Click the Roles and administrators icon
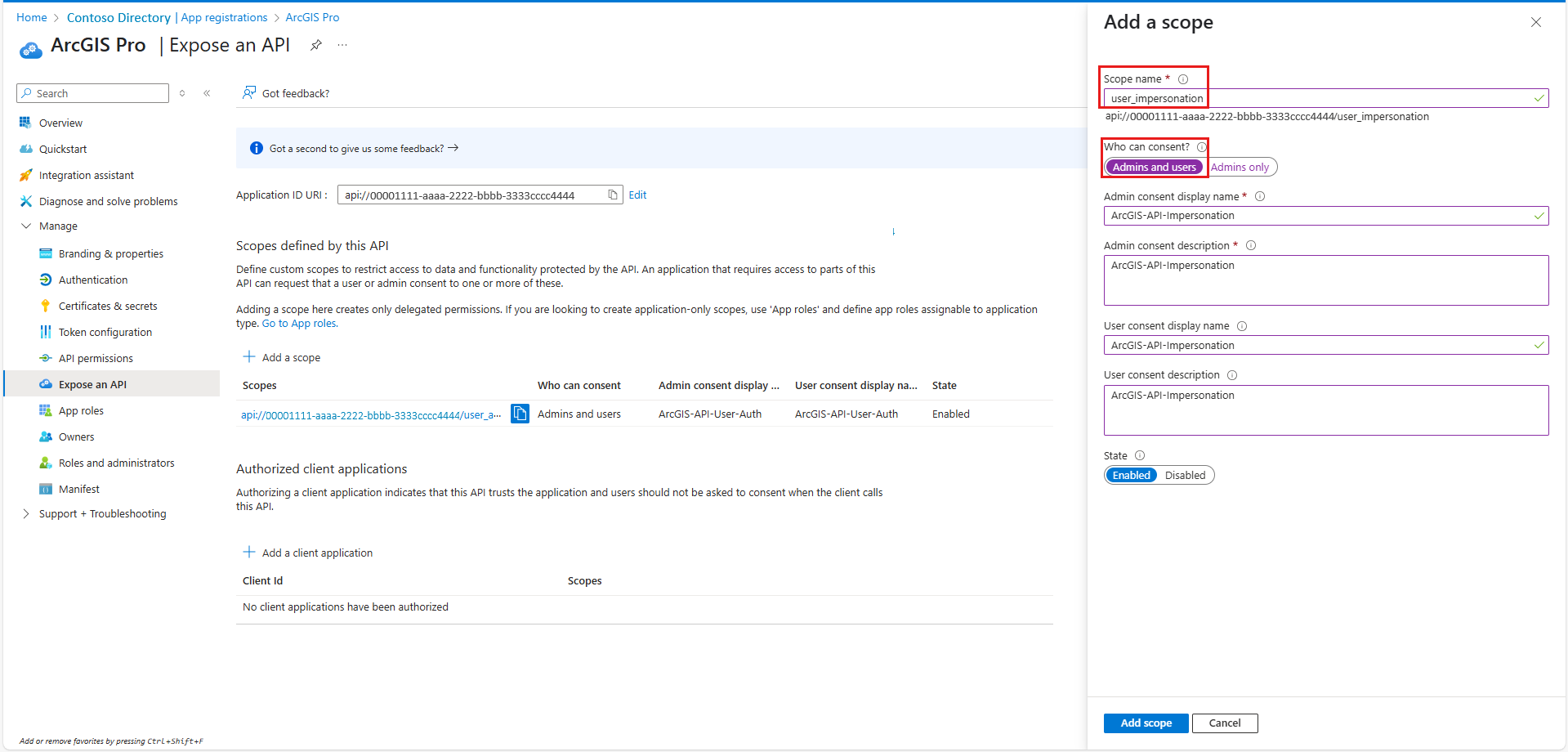Screen dimensions: 1568x752 pyautogui.click(x=46, y=463)
